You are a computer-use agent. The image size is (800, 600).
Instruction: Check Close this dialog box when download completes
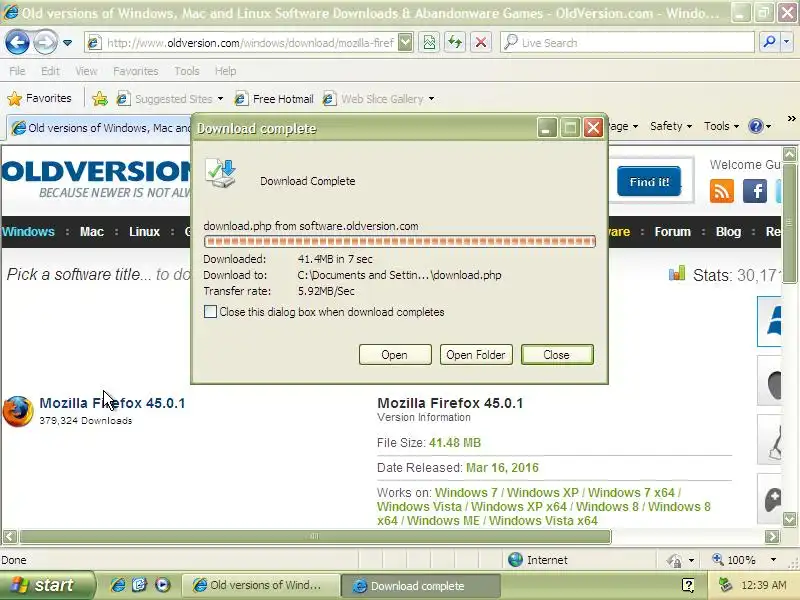tap(210, 312)
